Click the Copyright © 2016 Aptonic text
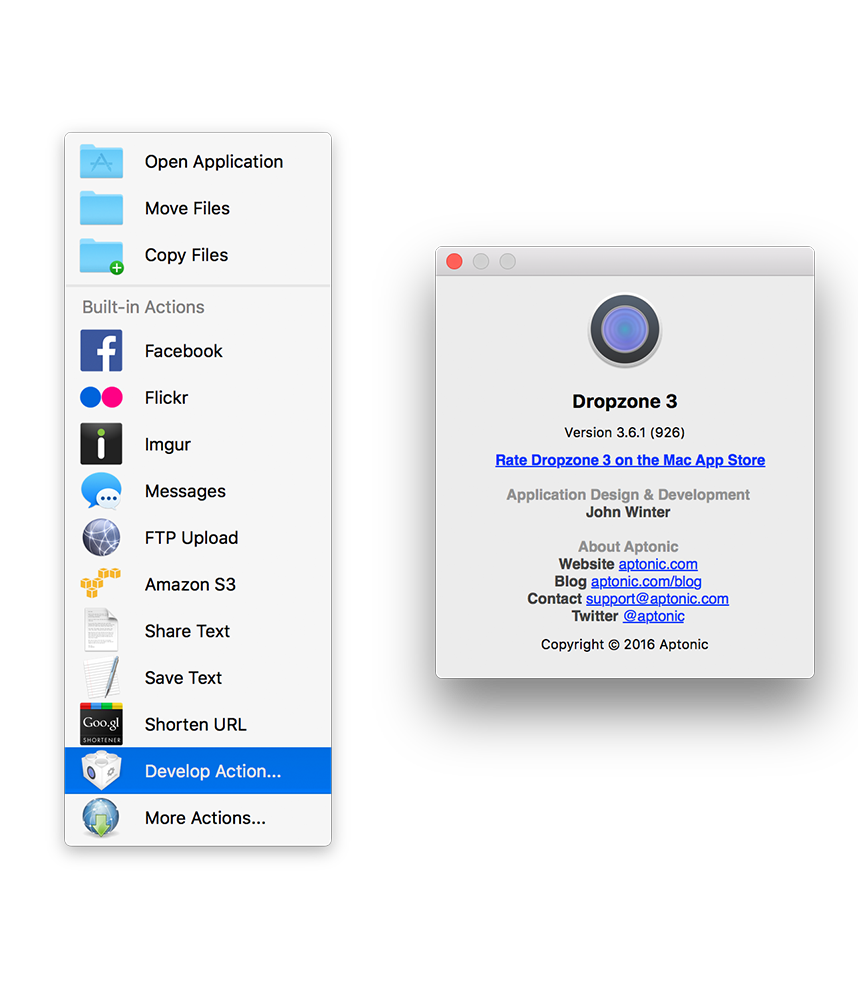This screenshot has width=858, height=988. click(624, 644)
